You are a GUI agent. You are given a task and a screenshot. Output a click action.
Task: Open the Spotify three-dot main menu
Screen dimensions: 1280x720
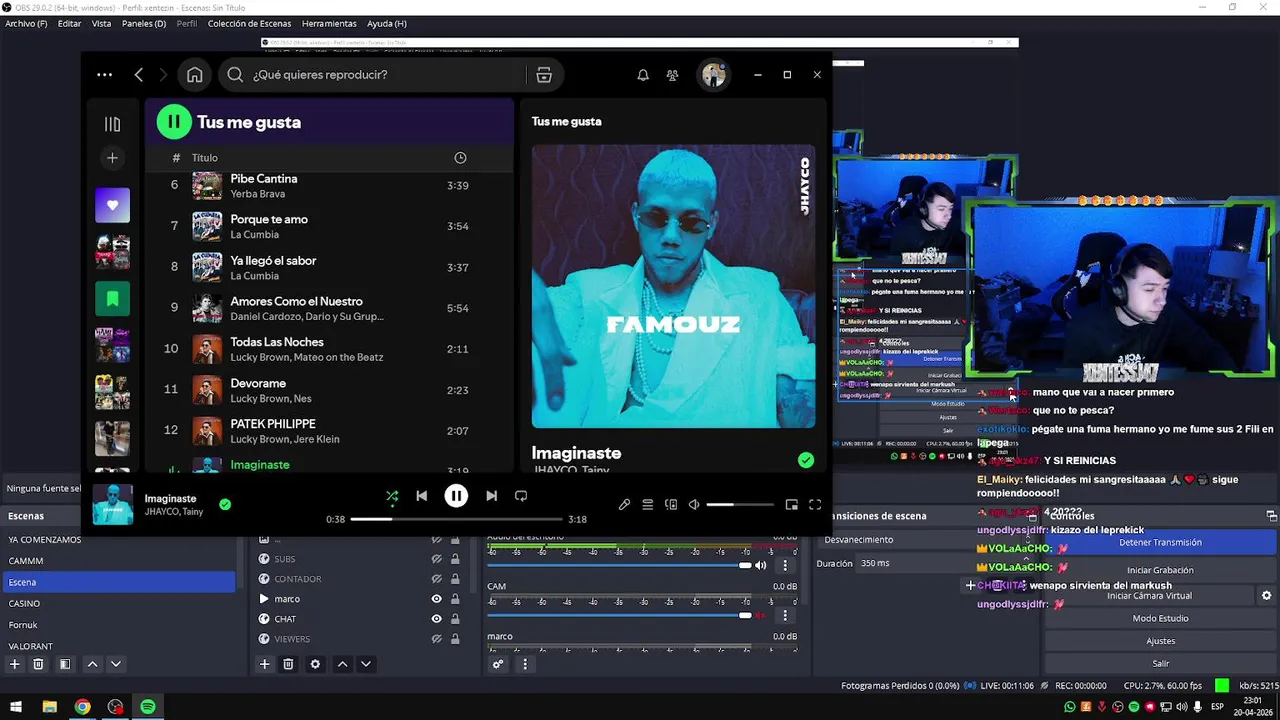105,75
